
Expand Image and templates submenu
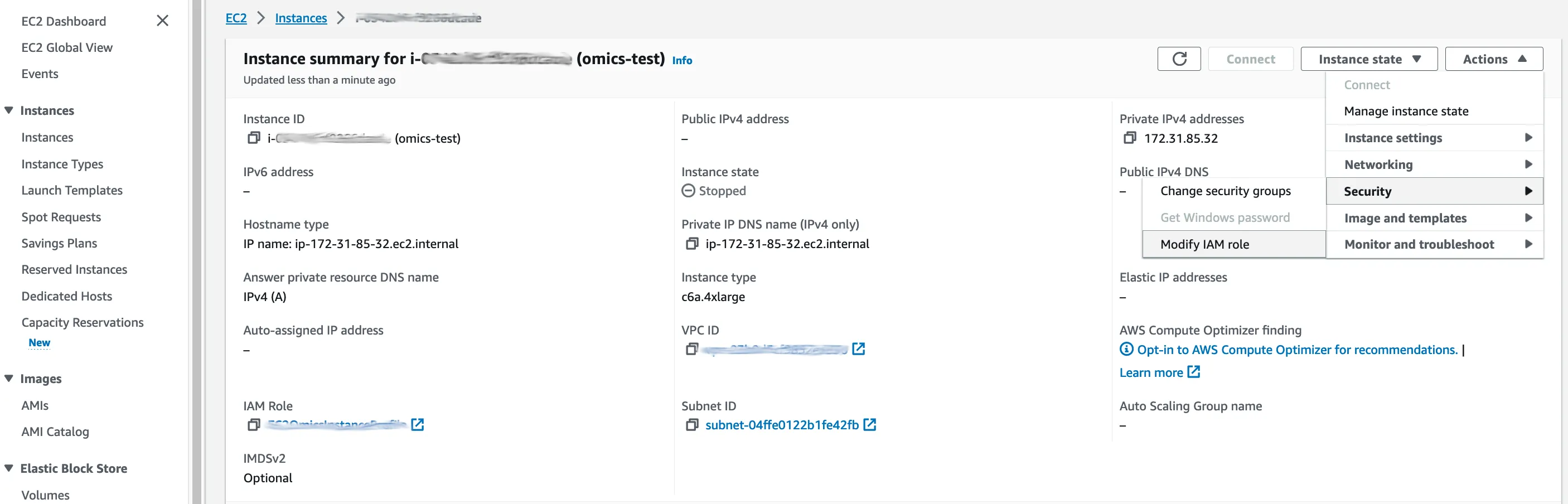pos(1435,218)
